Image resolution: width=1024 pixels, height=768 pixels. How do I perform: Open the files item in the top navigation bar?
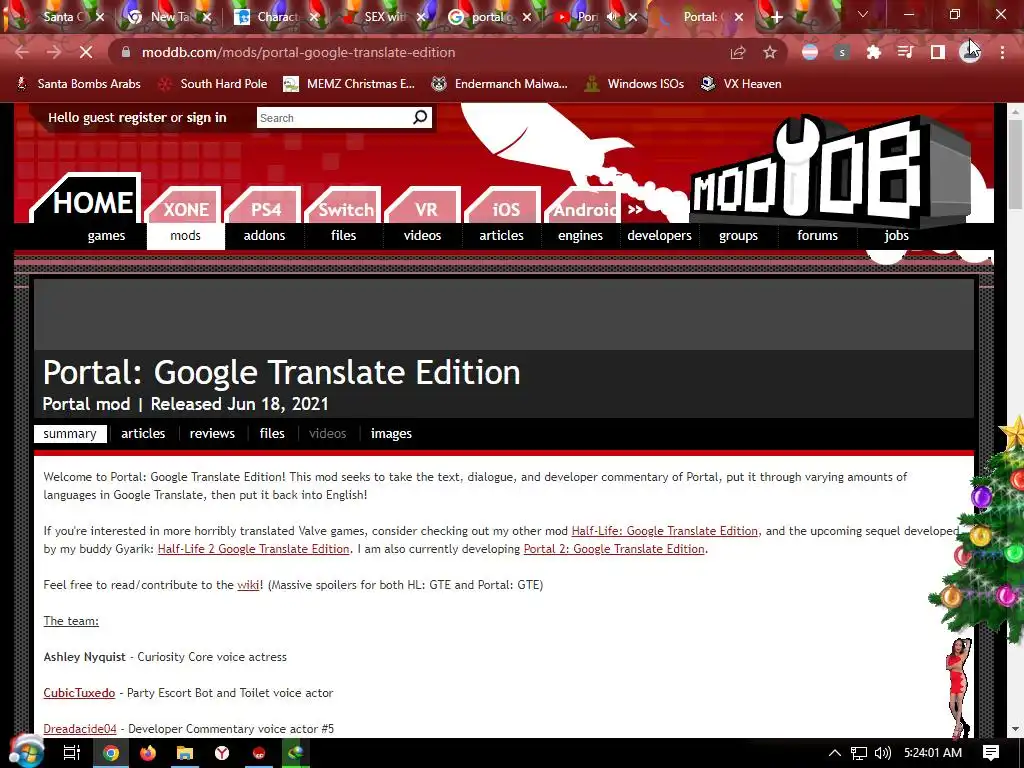344,235
